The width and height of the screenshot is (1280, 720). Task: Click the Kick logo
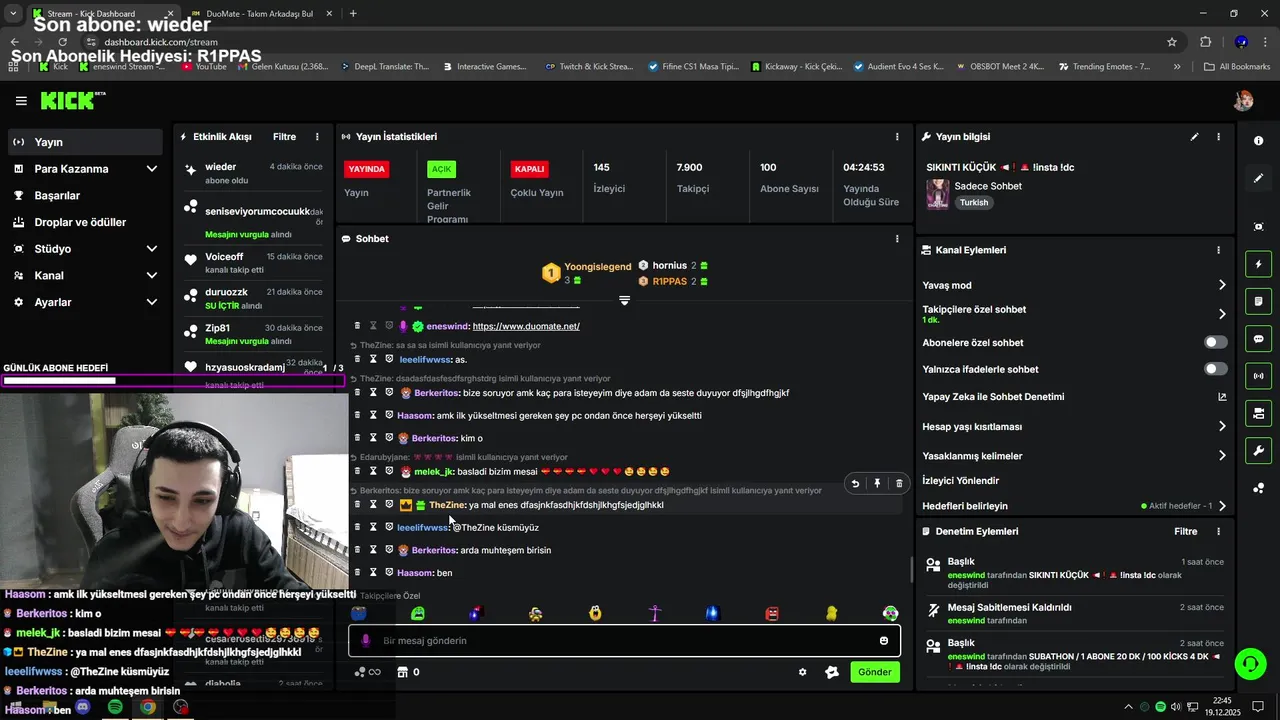point(72,101)
